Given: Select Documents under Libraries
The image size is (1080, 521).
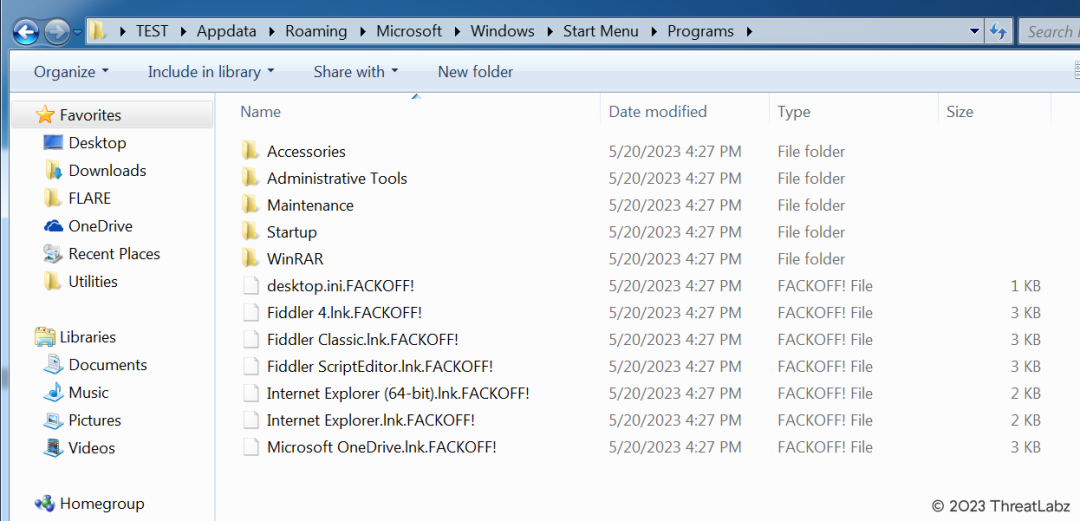Looking at the screenshot, I should point(107,365).
